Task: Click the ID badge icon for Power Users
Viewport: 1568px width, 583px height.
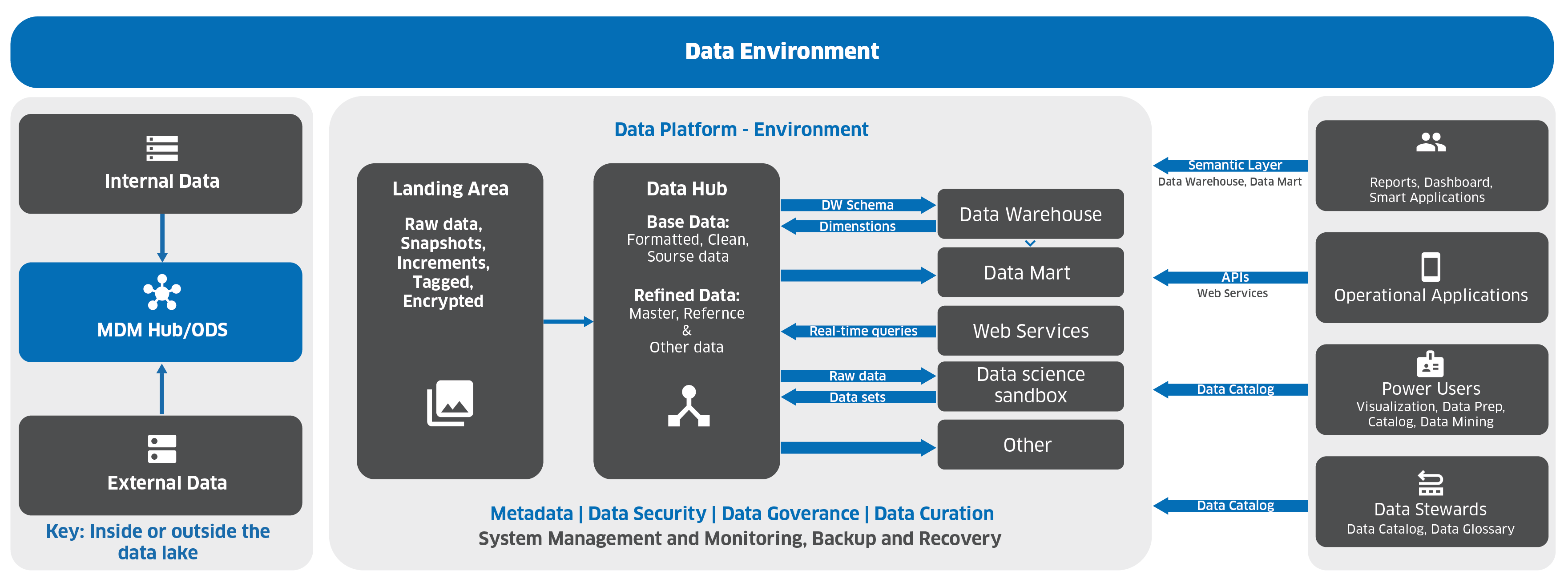Action: pyautogui.click(x=1431, y=364)
